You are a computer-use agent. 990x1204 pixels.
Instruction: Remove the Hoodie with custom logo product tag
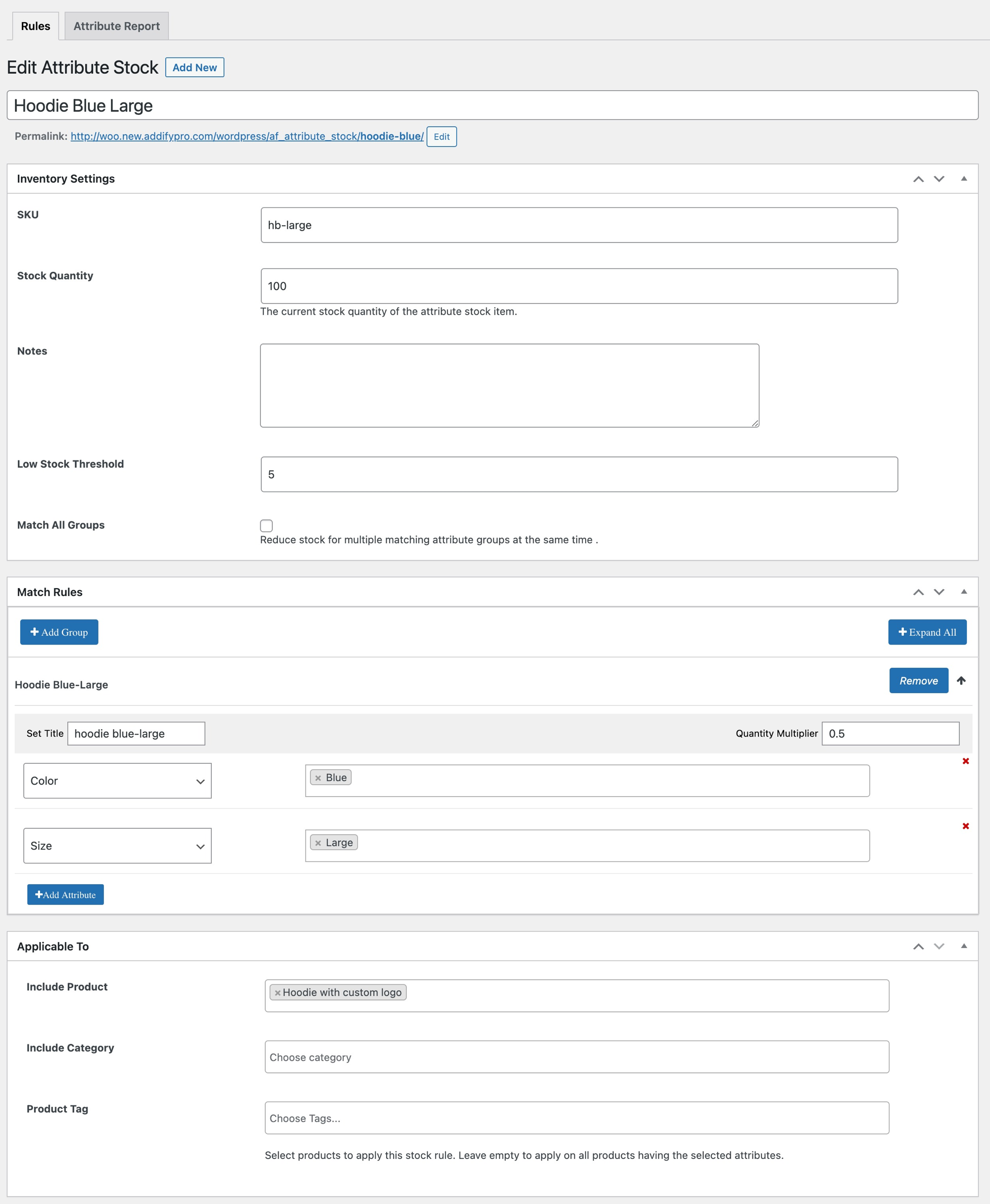(x=277, y=992)
